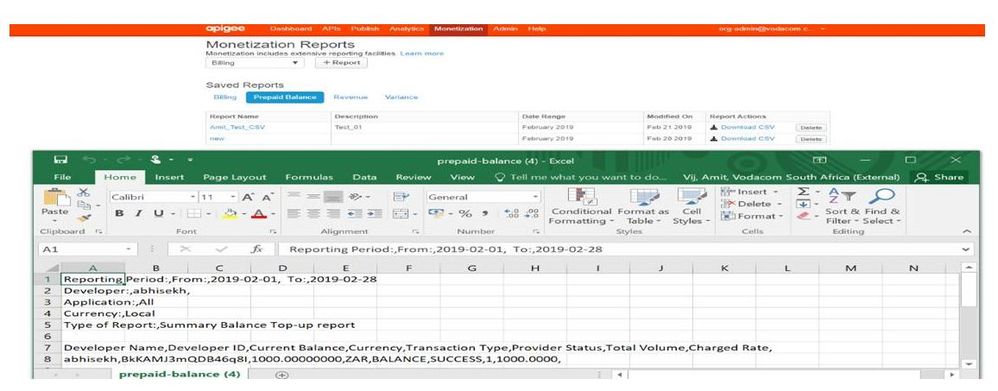Image resolution: width=998 pixels, height=391 pixels.
Task: Decrease the cell indent
Action: point(356,214)
